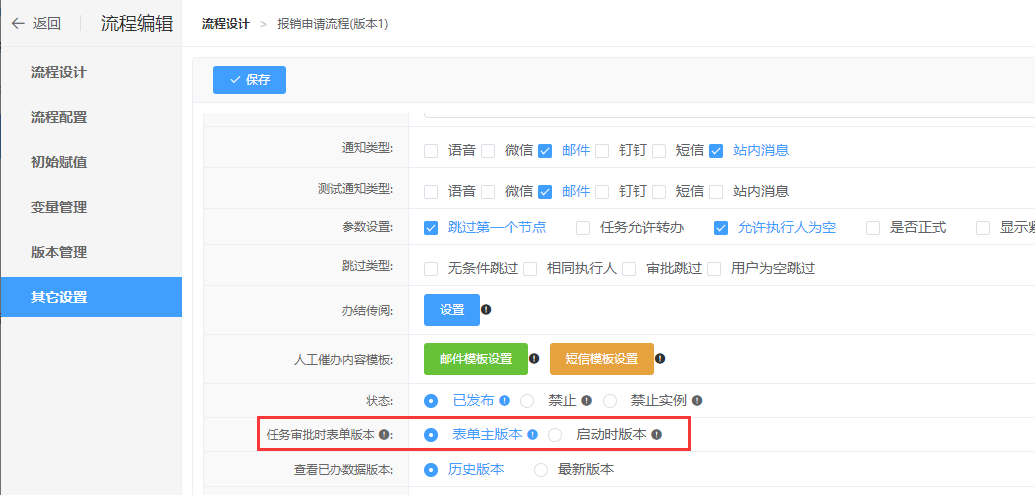Enable 微信 checkbox in 通知类型 row
Screen dimensions: 1035x495
point(488,151)
